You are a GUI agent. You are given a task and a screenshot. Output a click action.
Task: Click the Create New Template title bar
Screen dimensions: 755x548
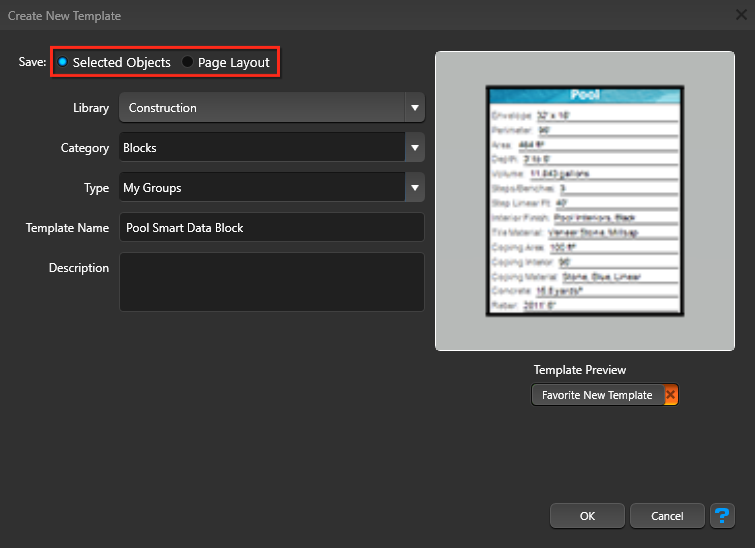(x=300, y=15)
